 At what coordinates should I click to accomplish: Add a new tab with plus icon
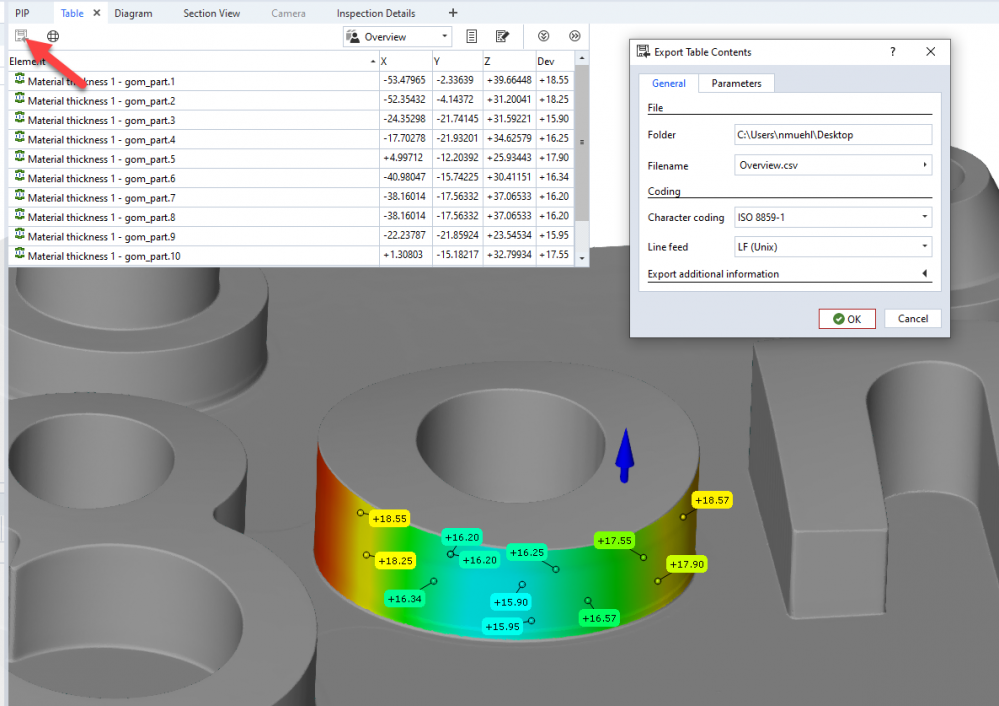(x=453, y=13)
